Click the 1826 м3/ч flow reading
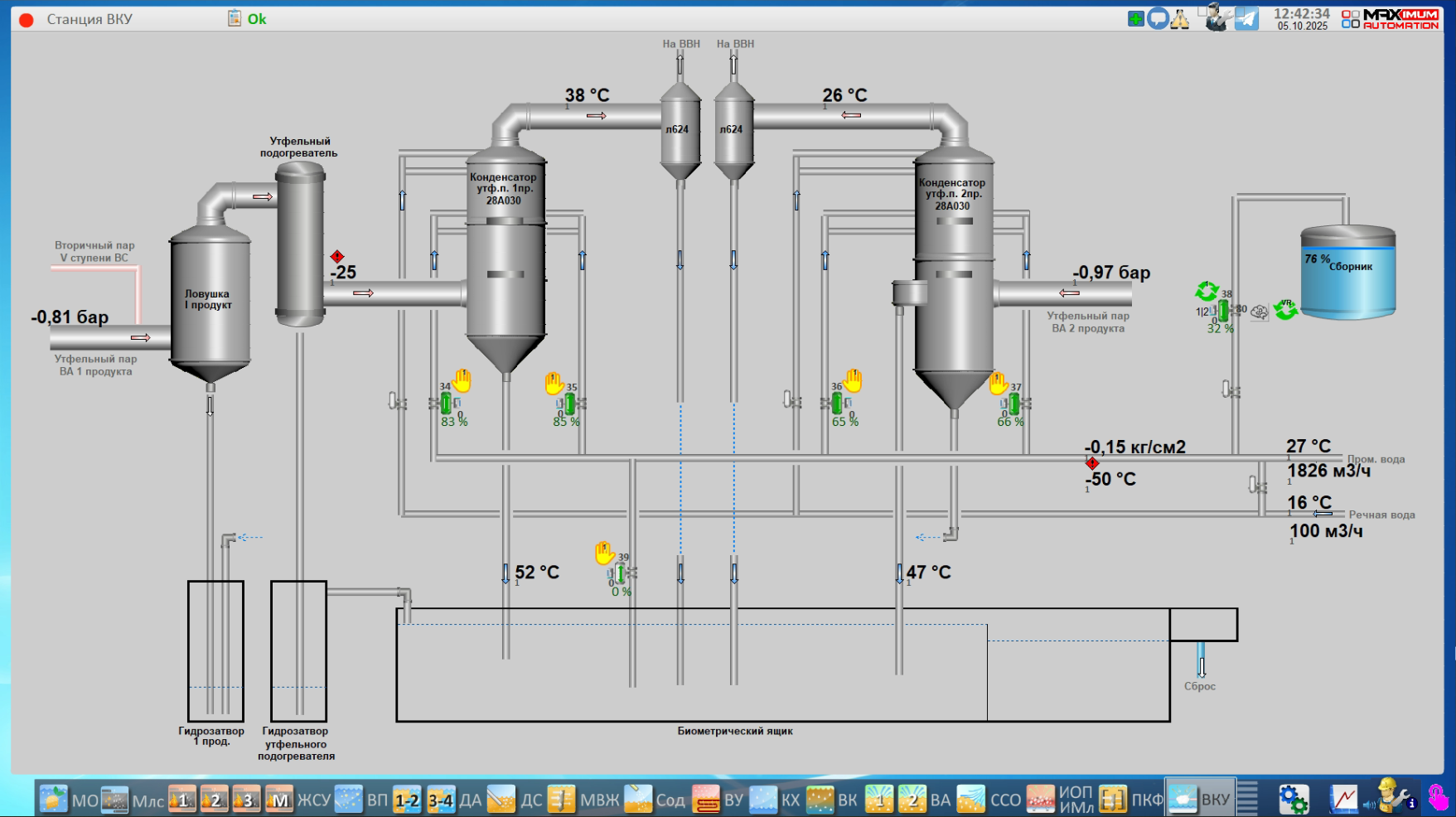Image resolution: width=1456 pixels, height=817 pixels. (x=1328, y=471)
